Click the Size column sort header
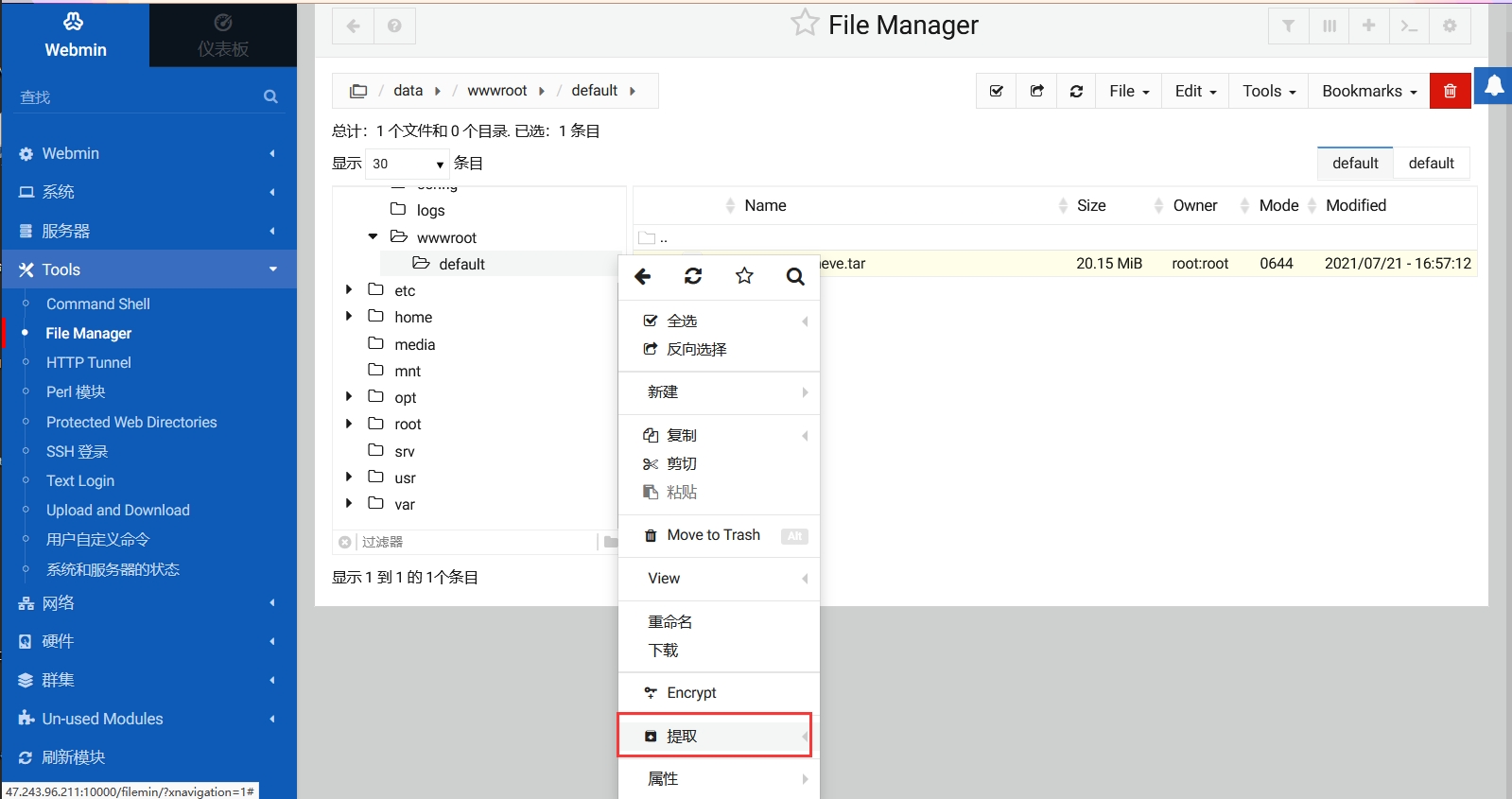The width and height of the screenshot is (1512, 799). (x=1090, y=205)
